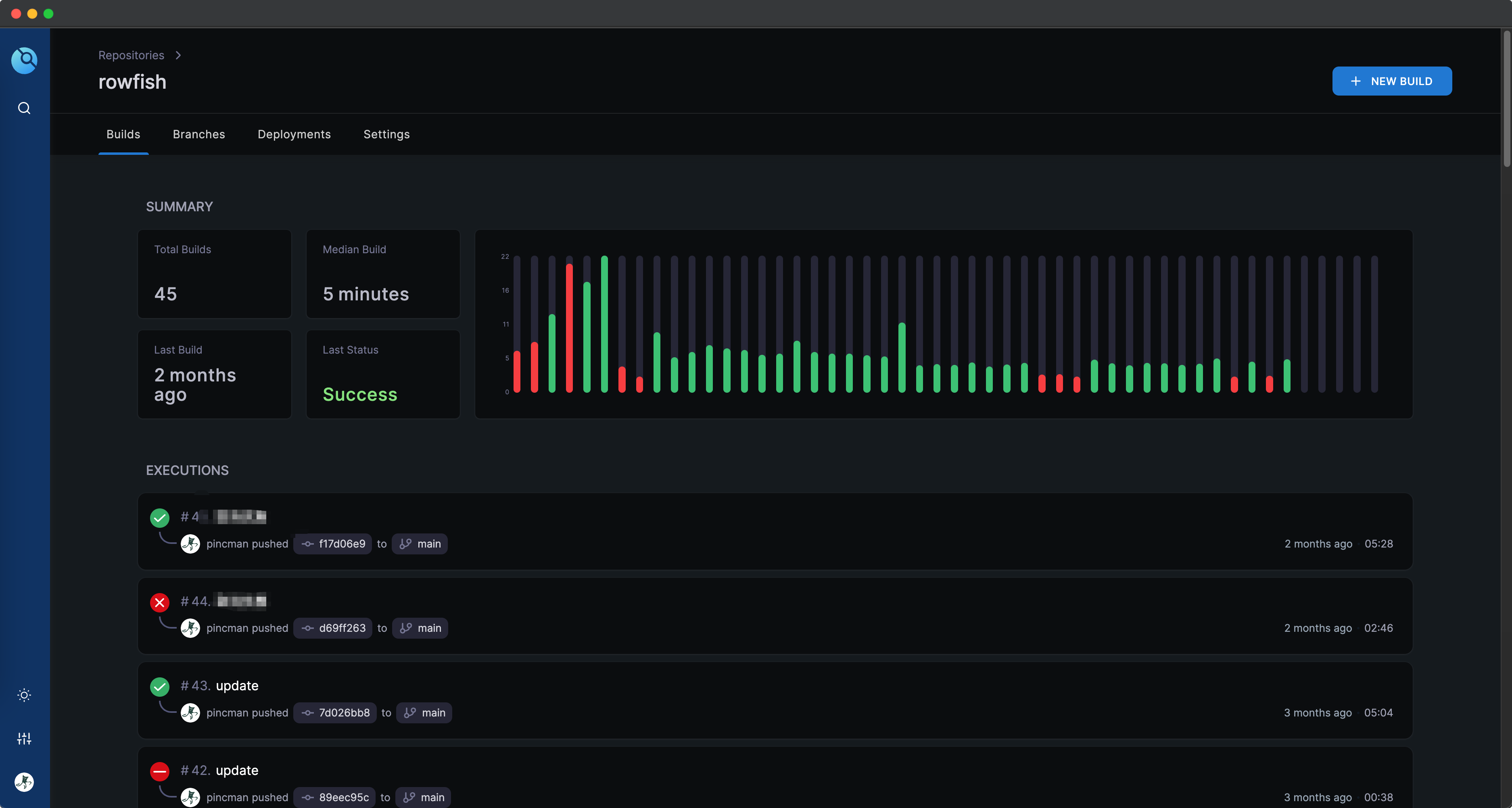The image size is (1512, 808).
Task: Open the Deployments tab
Action: tap(294, 134)
